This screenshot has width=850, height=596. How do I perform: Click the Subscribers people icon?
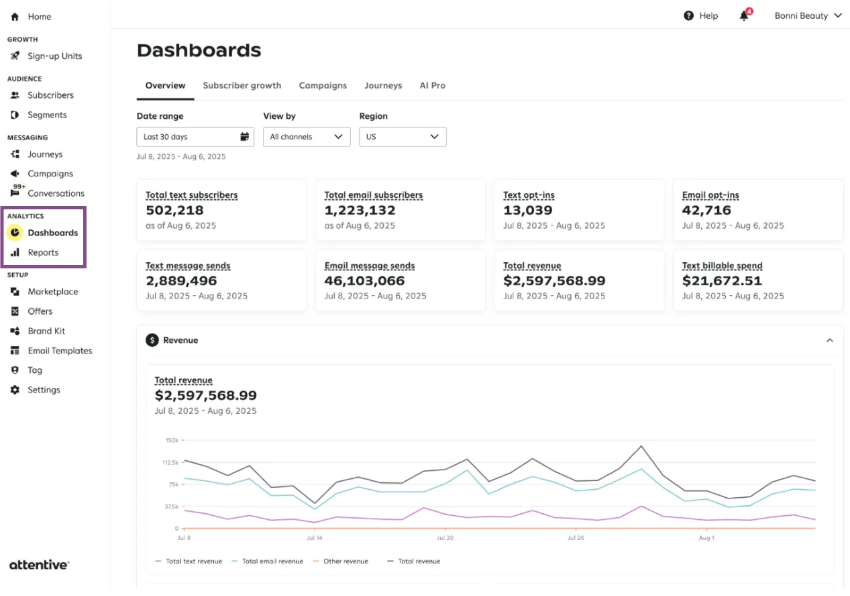tap(15, 95)
